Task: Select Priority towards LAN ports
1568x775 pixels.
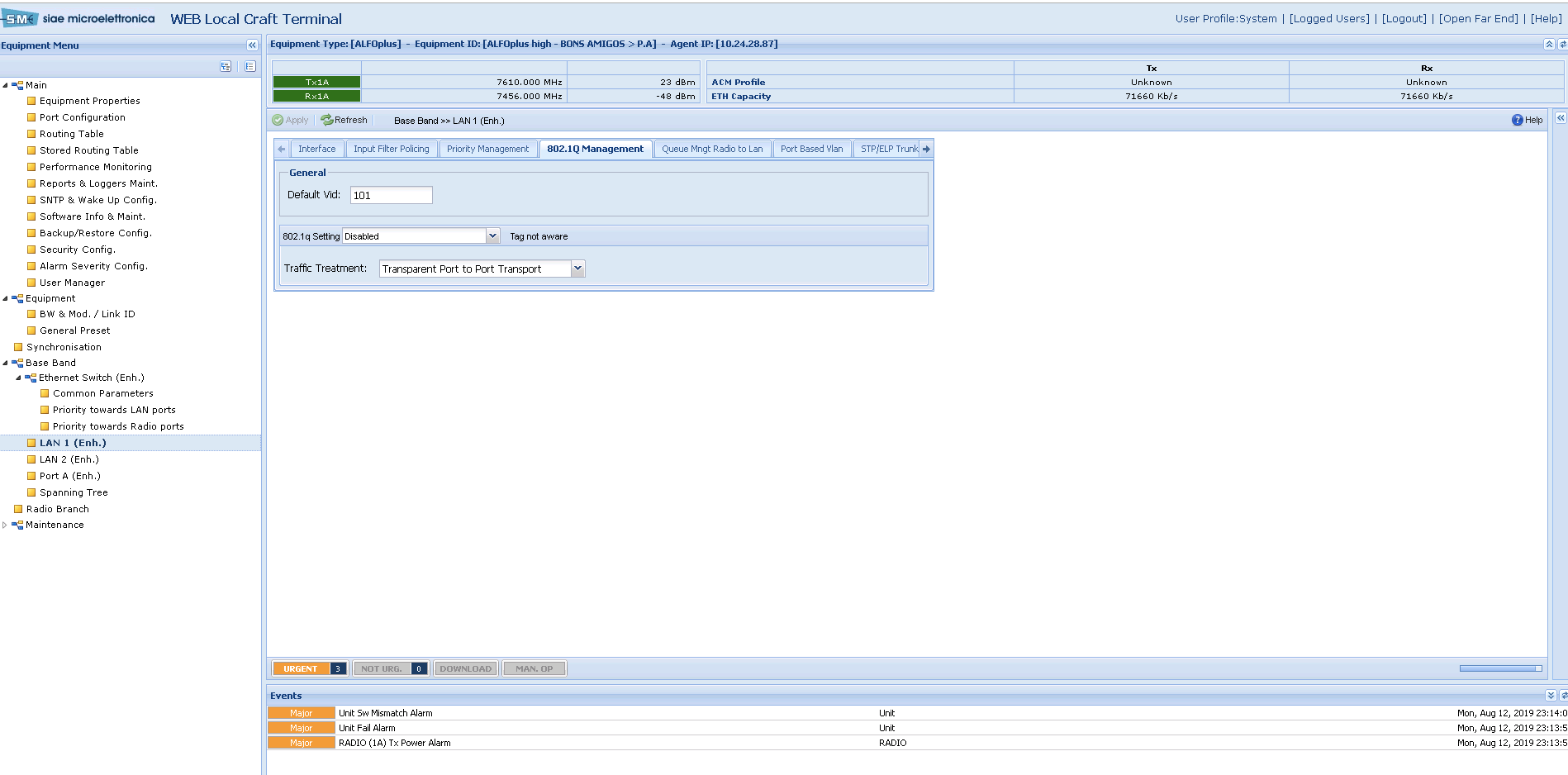Action: [x=114, y=410]
